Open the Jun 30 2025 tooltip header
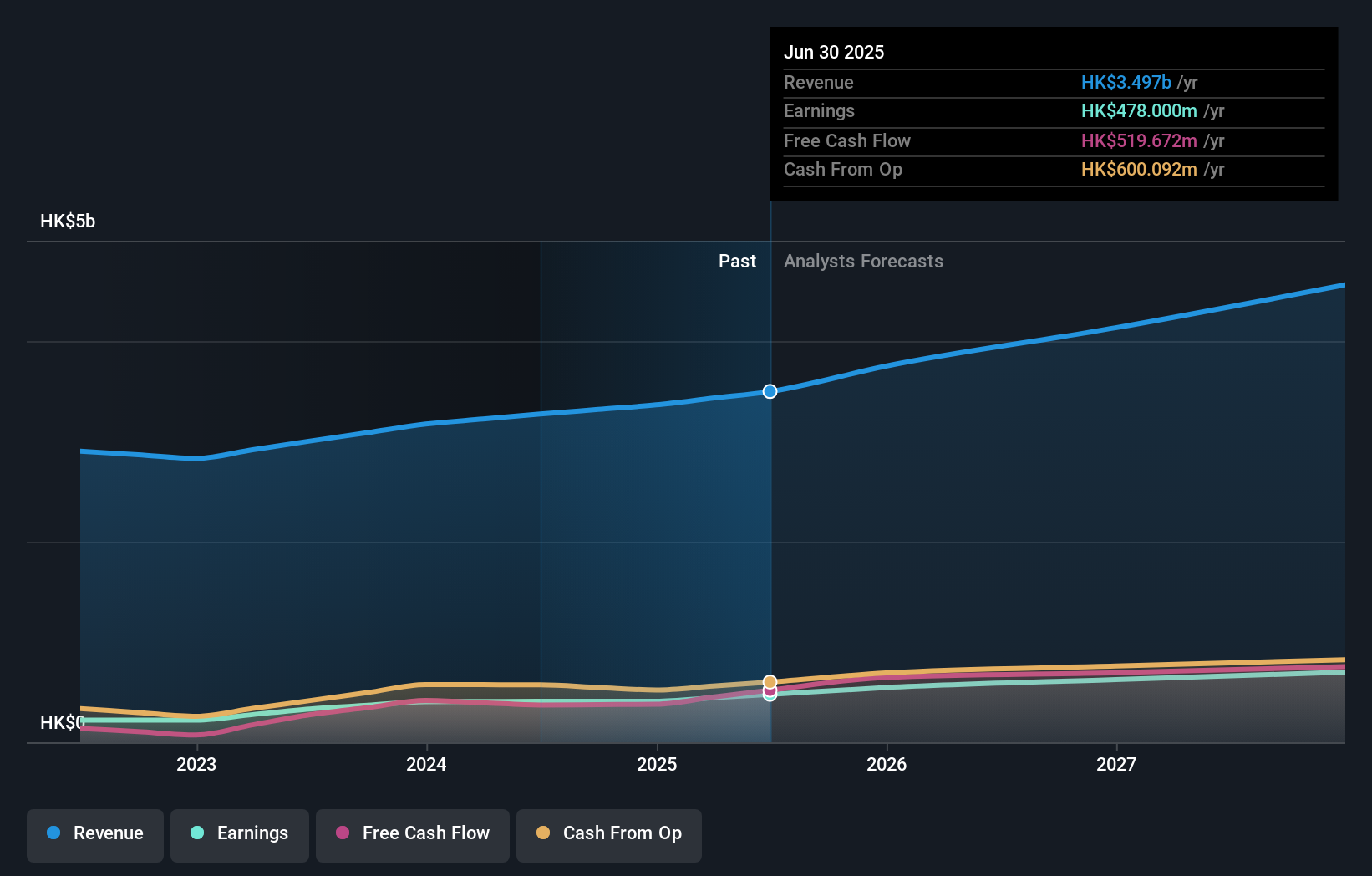Image resolution: width=1372 pixels, height=876 pixels. tap(834, 52)
